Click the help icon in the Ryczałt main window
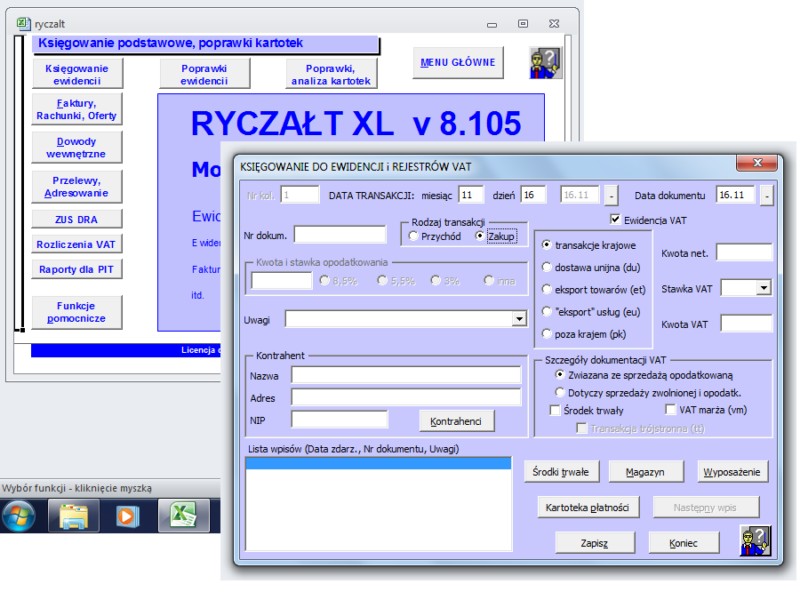Viewport: 800px width, 600px height. (545, 64)
